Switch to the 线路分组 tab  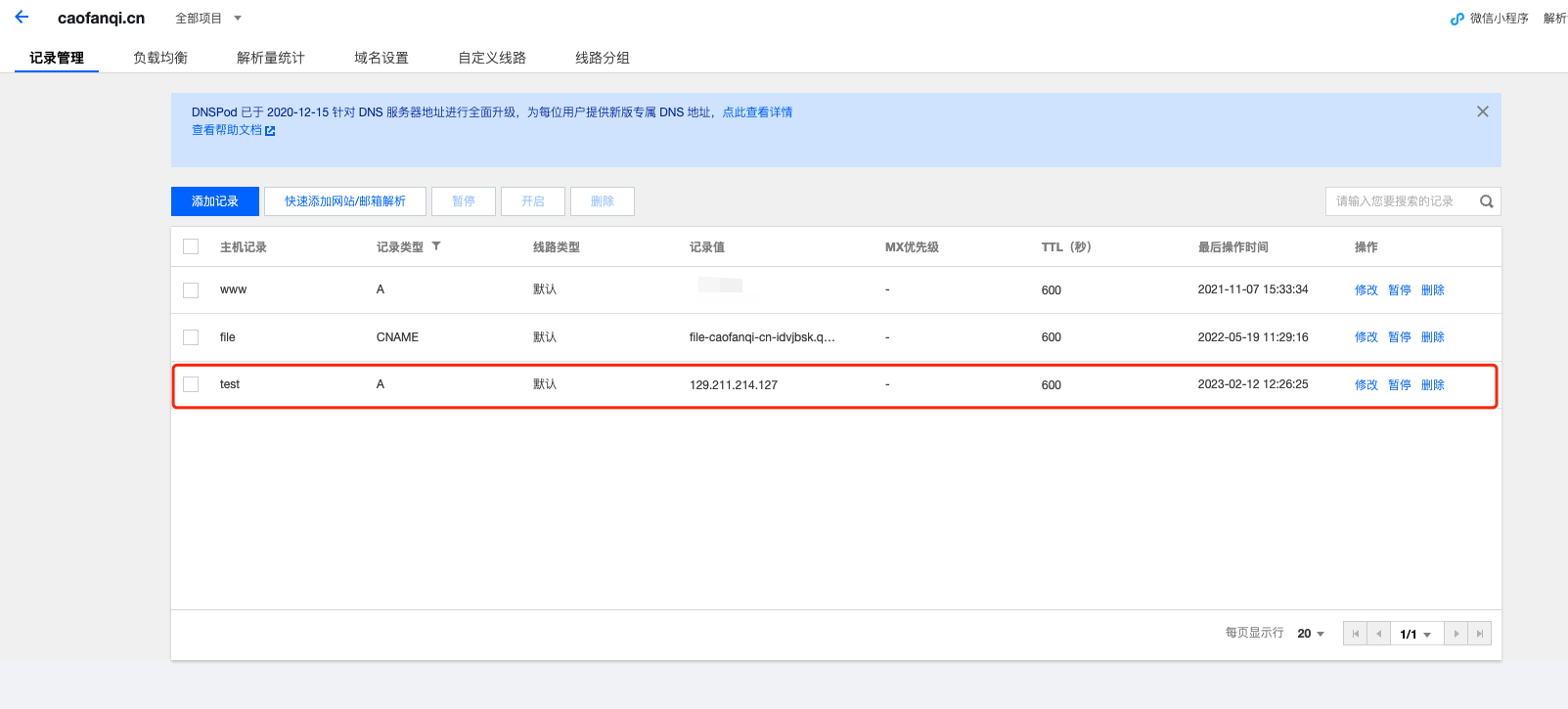[603, 58]
